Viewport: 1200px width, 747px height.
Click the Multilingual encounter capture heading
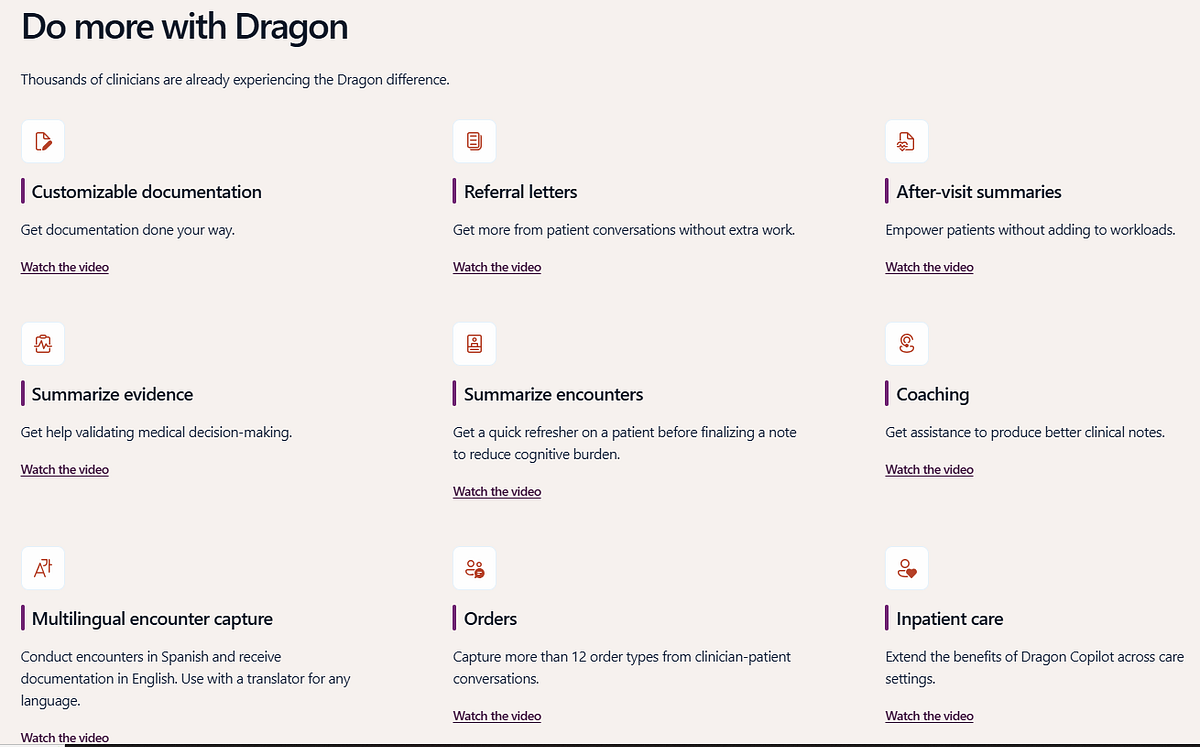click(x=152, y=619)
